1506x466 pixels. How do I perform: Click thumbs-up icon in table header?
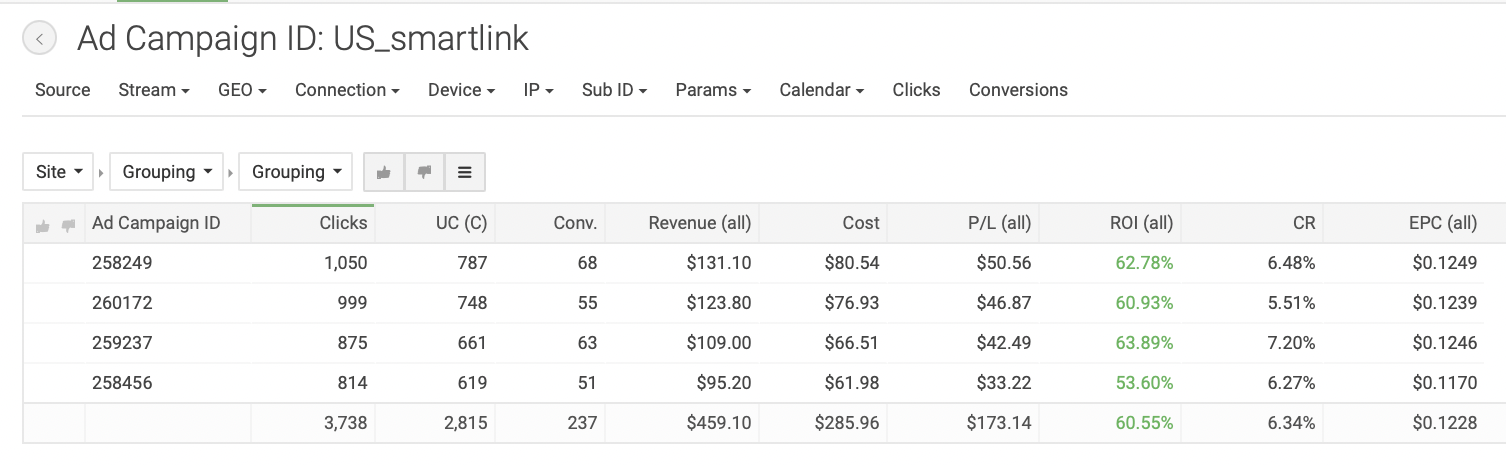[42, 224]
